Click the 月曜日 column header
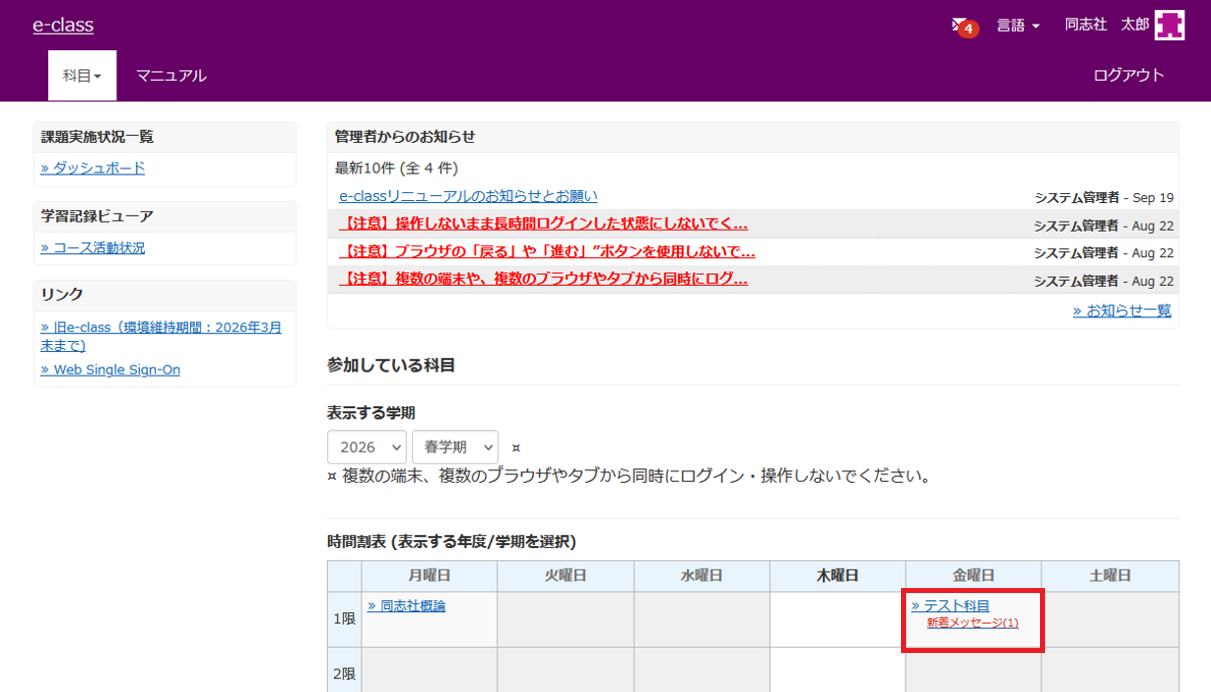1211x692 pixels. pos(430,576)
